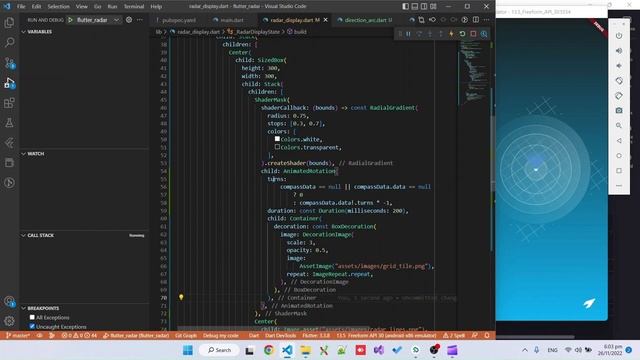This screenshot has width=640, height=360.
Task: Open Colors.transparent color swatch
Action: 277,147
